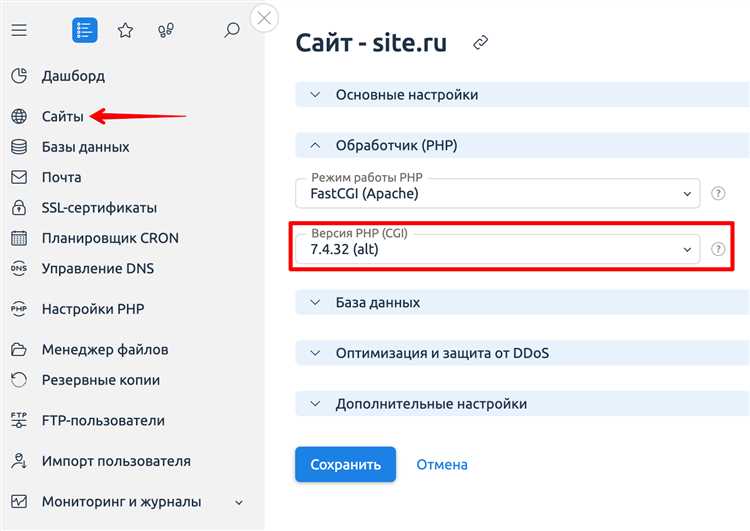
Task: Close the panel with X button
Action: pyautogui.click(x=264, y=19)
